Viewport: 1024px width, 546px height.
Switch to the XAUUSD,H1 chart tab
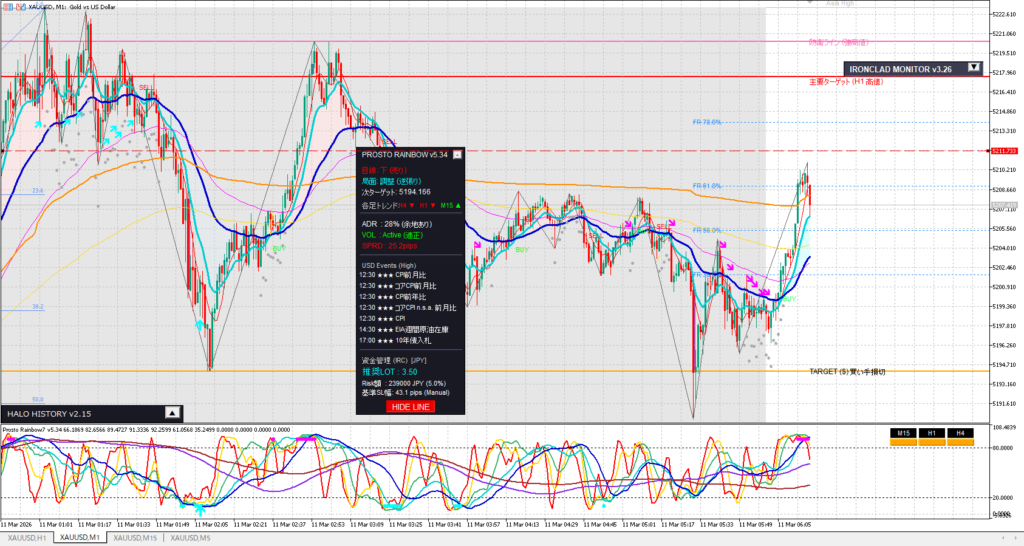coord(27,539)
